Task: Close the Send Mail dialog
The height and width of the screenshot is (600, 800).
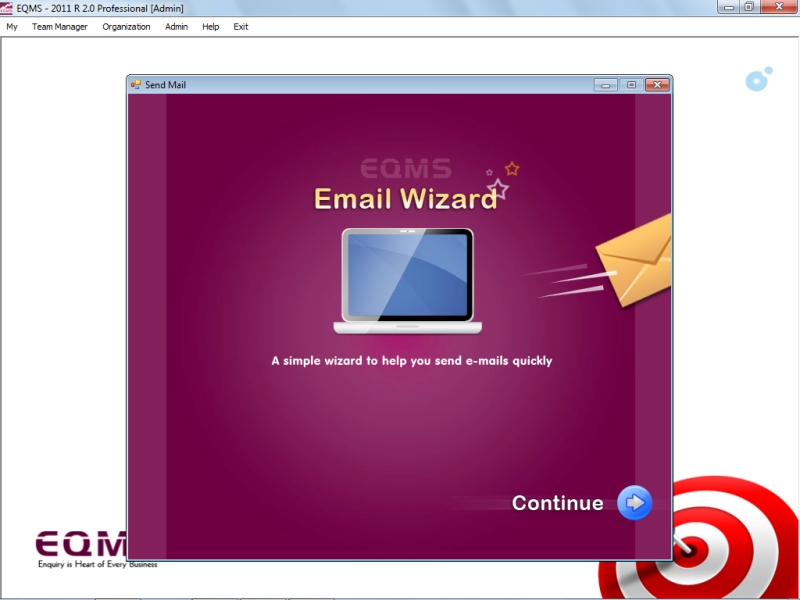Action: pyautogui.click(x=656, y=85)
